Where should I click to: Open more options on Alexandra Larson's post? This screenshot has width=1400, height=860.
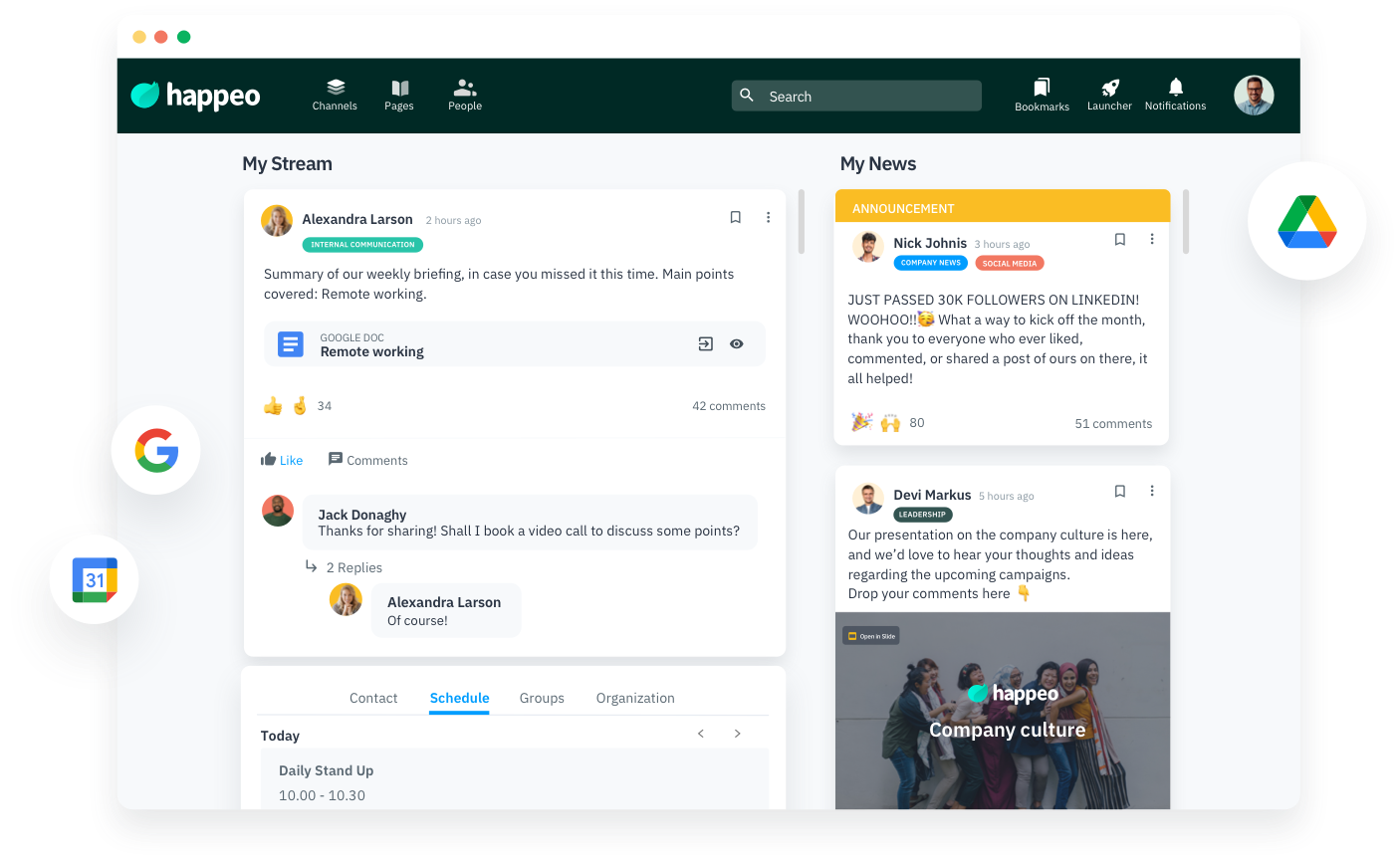click(x=768, y=217)
